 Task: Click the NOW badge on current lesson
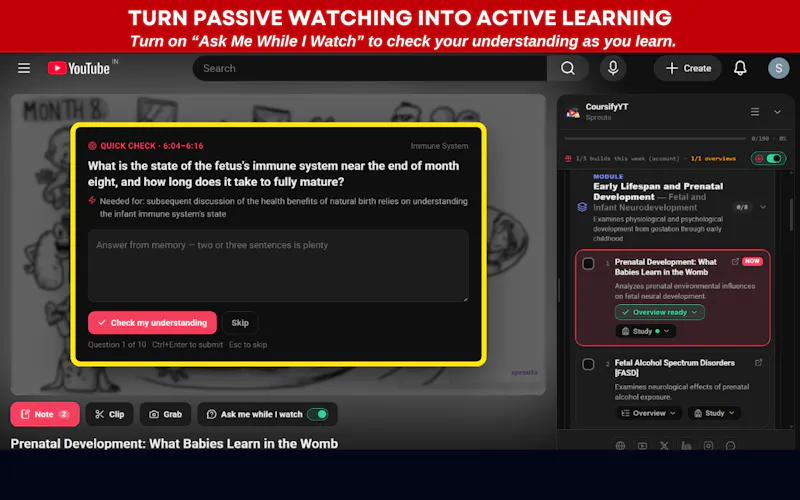pos(752,261)
